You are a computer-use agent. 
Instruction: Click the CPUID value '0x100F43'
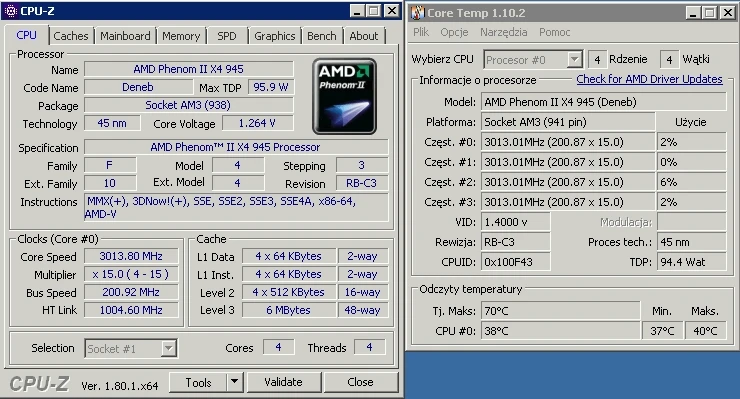point(515,262)
